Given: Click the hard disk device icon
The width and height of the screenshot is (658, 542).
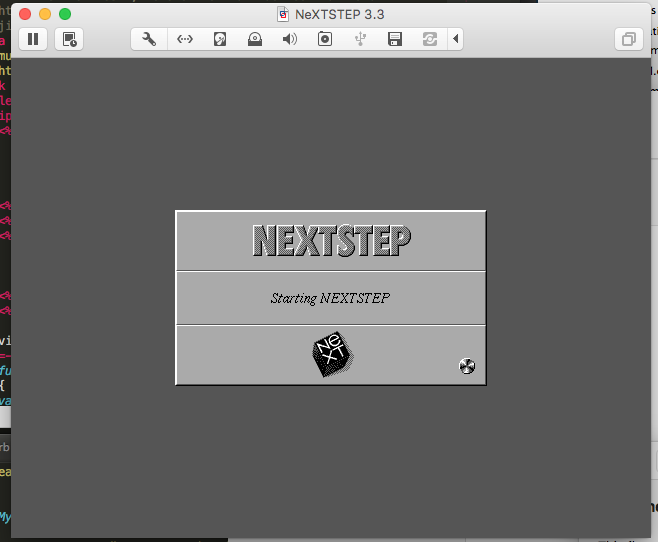Looking at the screenshot, I should 220,39.
